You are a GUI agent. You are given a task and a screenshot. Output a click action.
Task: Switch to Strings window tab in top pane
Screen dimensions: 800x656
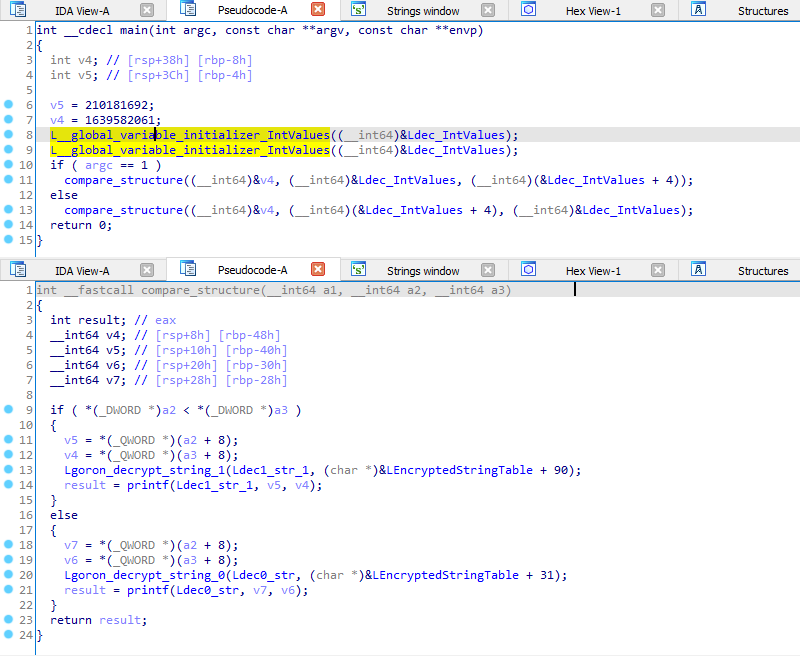[423, 11]
